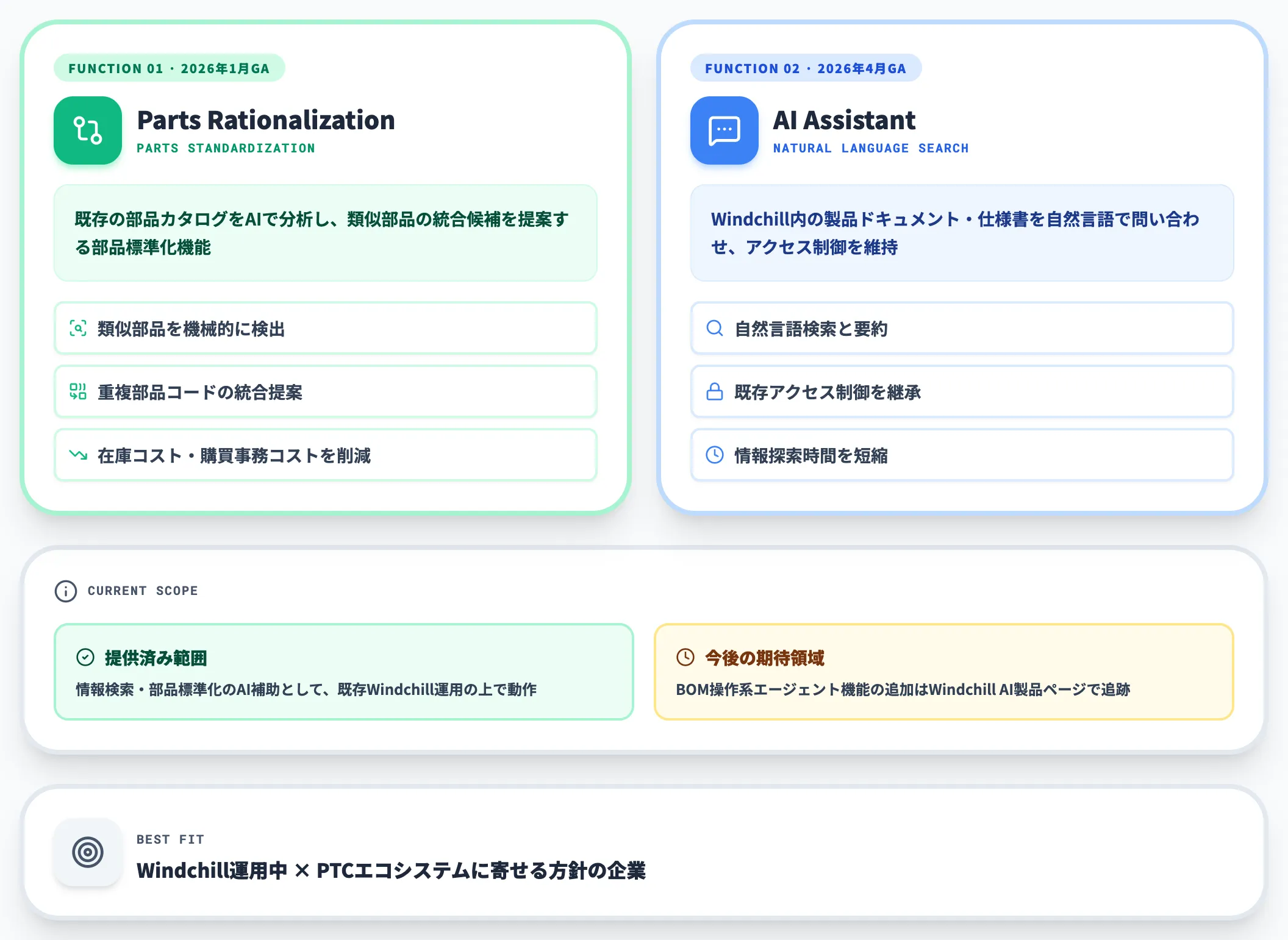Click the clock icon beside 今後の期待領域
Screen dimensions: 1288x940
[685, 657]
